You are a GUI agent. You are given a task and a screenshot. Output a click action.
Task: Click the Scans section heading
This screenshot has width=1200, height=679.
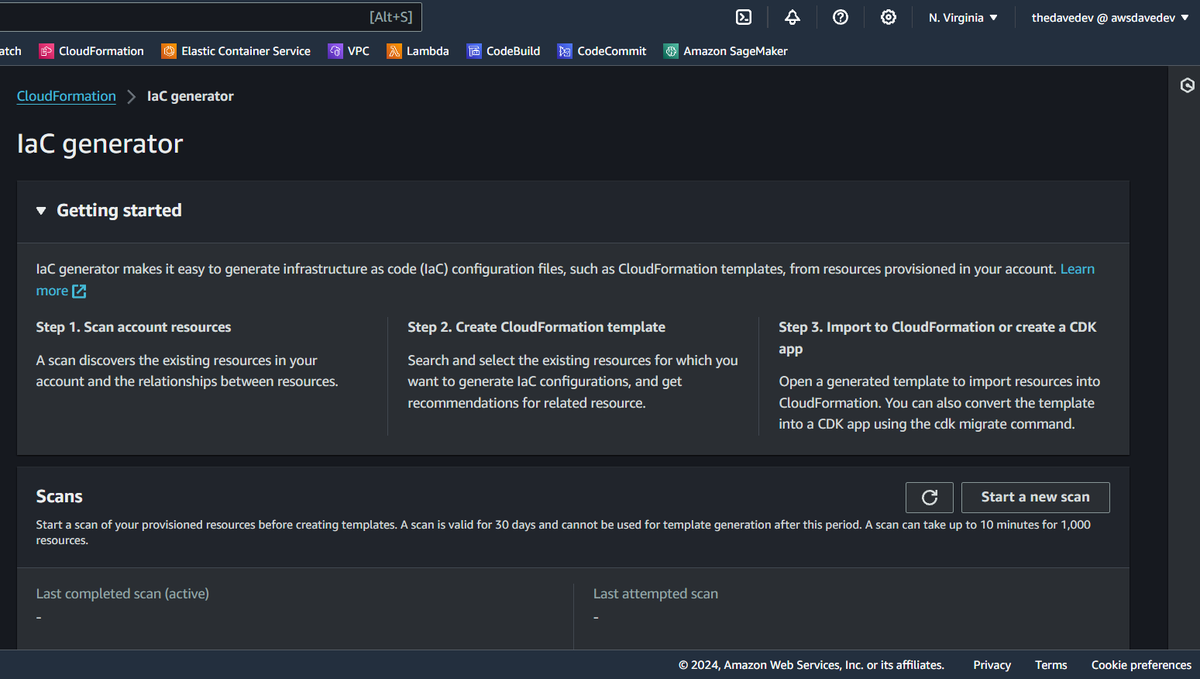coord(59,497)
